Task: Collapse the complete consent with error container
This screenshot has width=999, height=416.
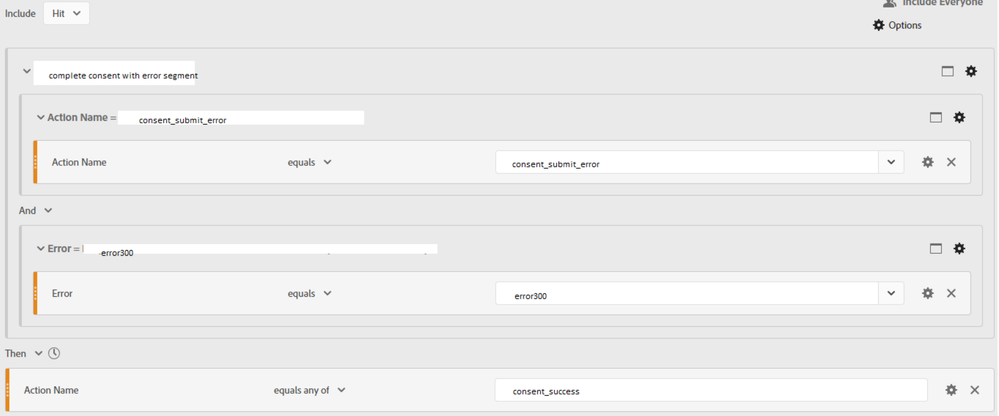Action: point(27,72)
